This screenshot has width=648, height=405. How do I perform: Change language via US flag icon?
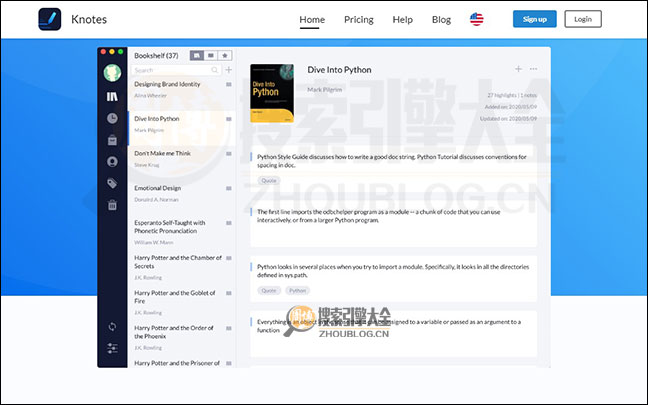pos(476,19)
